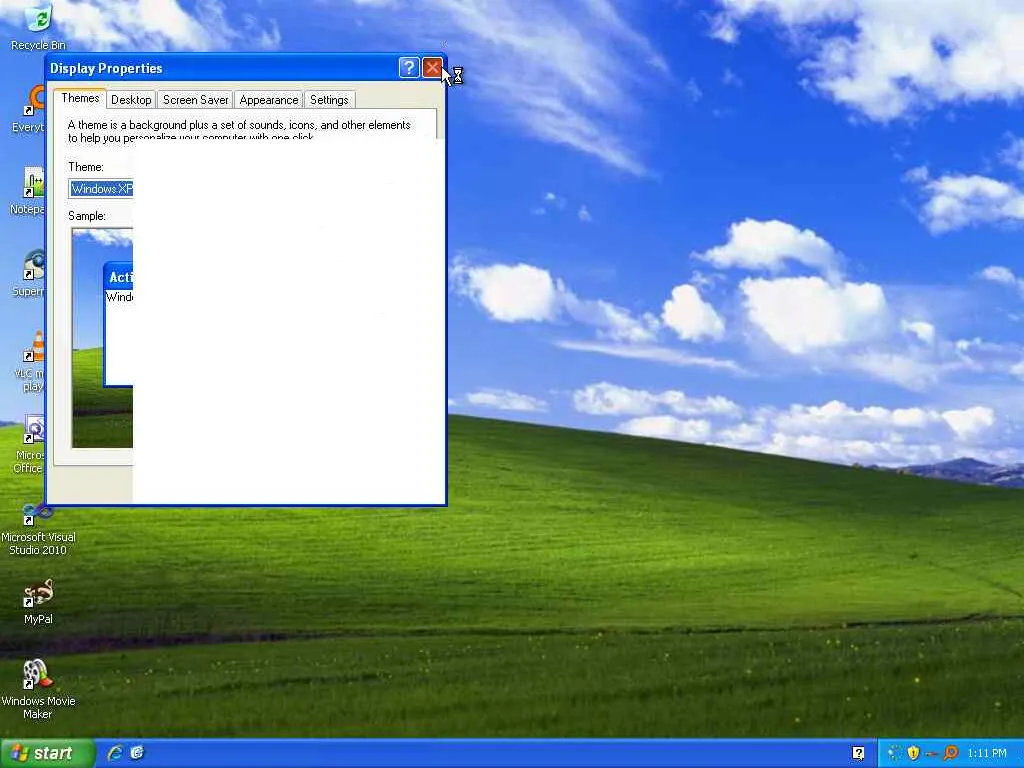
Task: Click the Display Properties help question button
Action: pos(409,68)
